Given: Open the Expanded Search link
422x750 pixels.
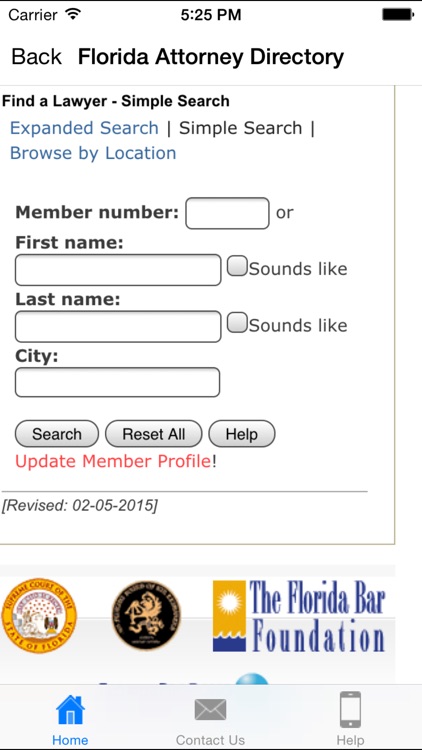Looking at the screenshot, I should coord(84,128).
